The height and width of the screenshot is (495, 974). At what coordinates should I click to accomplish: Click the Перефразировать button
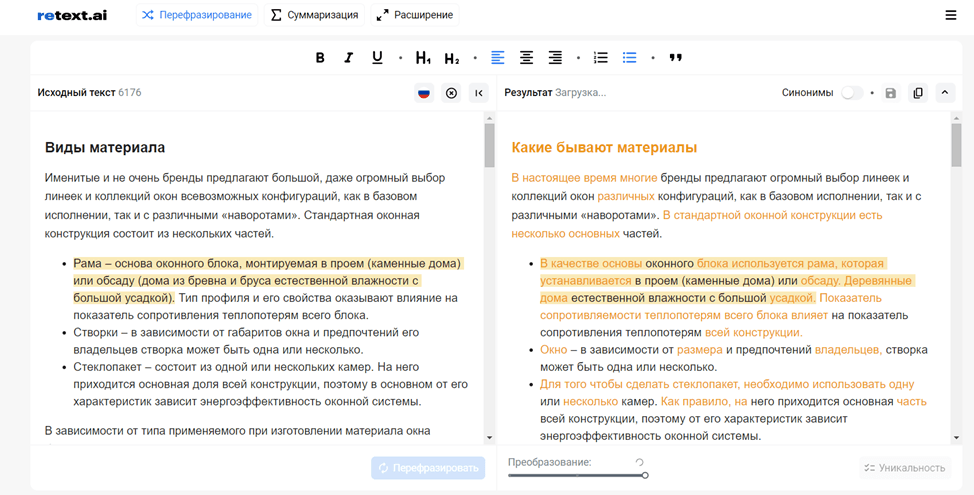click(x=428, y=468)
